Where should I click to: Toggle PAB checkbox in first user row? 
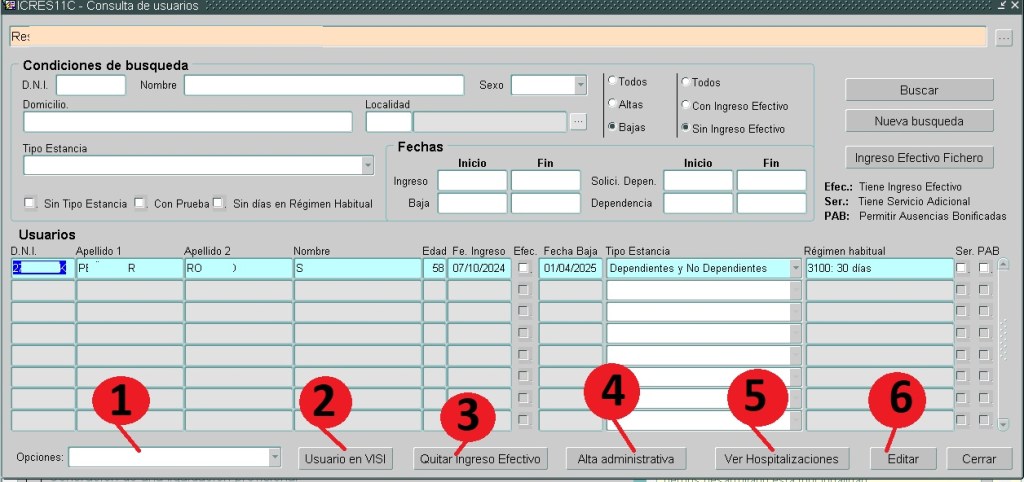click(x=984, y=268)
